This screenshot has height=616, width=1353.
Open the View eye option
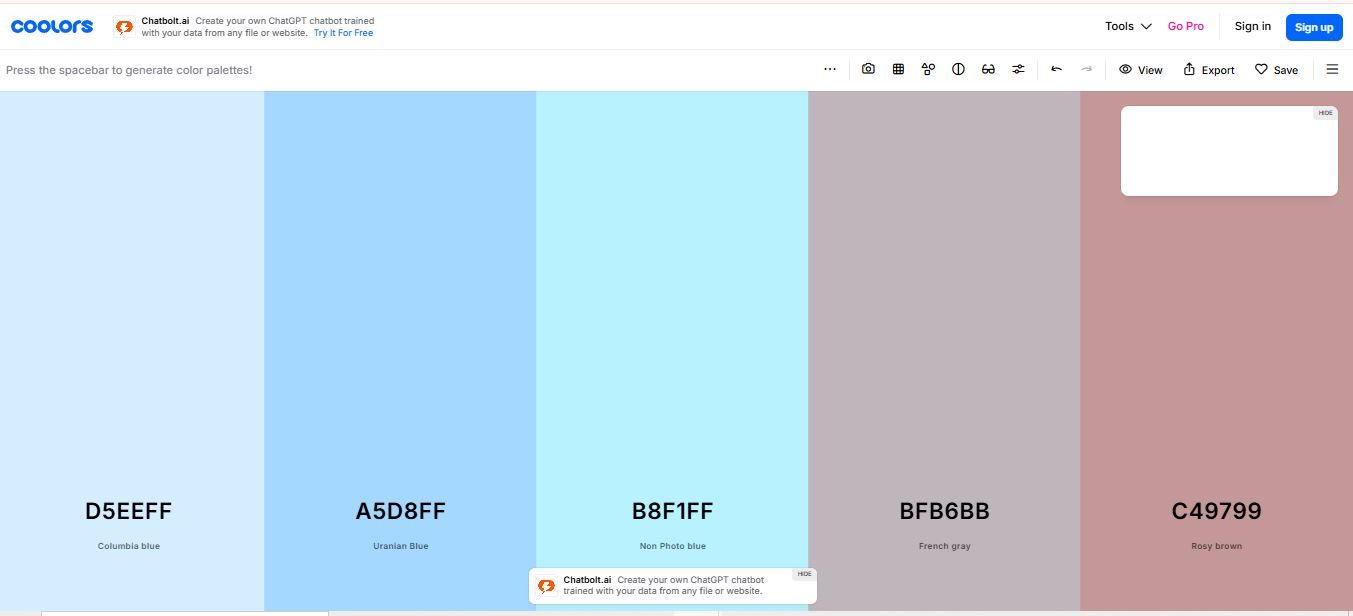(1141, 70)
